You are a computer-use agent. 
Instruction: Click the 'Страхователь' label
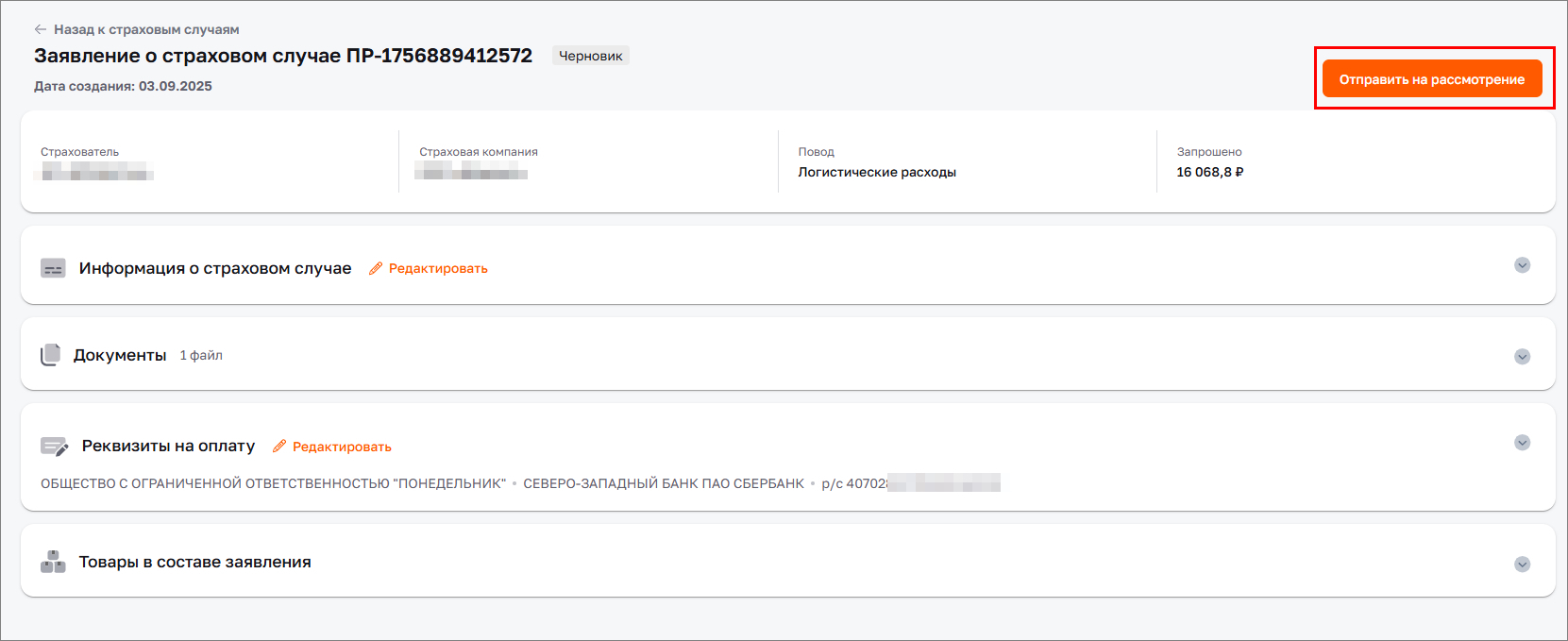point(79,152)
